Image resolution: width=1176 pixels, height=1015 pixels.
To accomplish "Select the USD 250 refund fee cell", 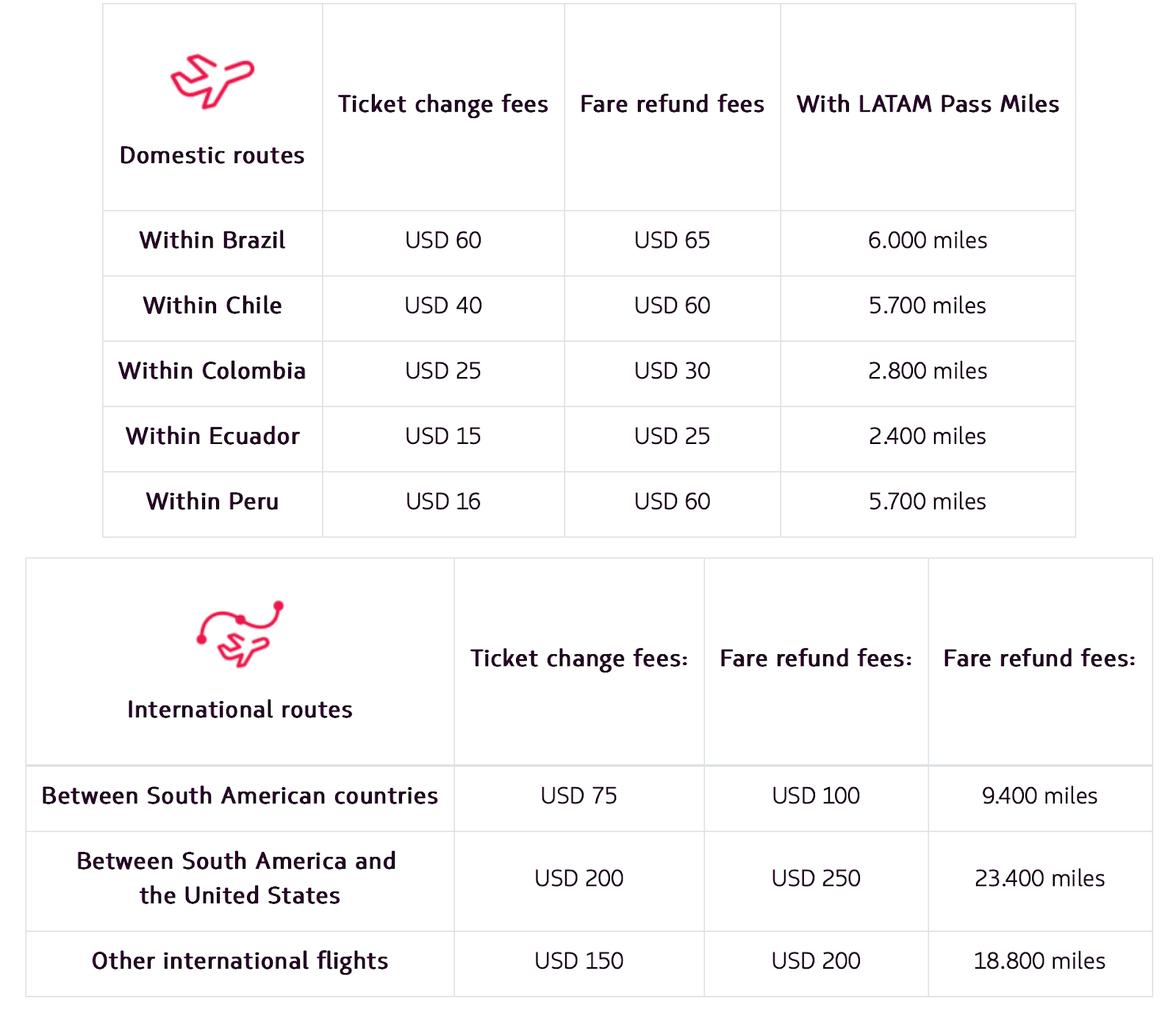I will (816, 878).
